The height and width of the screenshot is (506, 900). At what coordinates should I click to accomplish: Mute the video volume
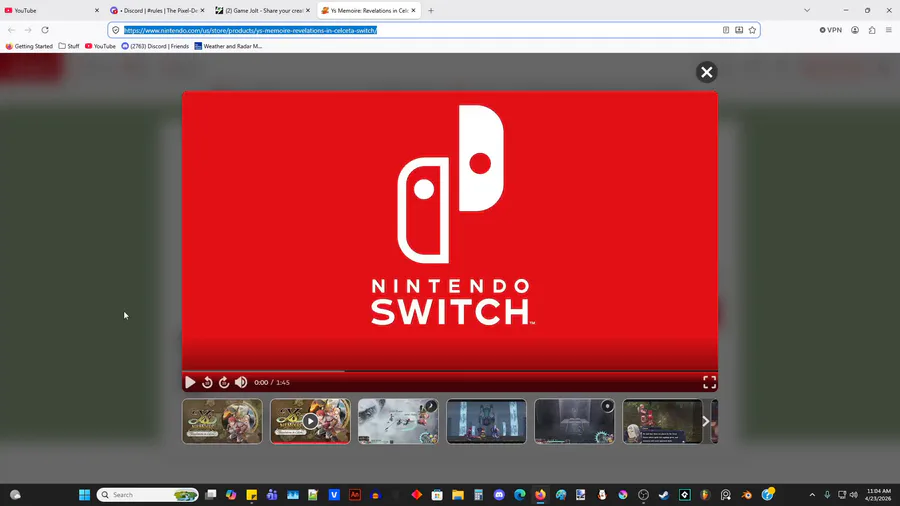[x=241, y=382]
